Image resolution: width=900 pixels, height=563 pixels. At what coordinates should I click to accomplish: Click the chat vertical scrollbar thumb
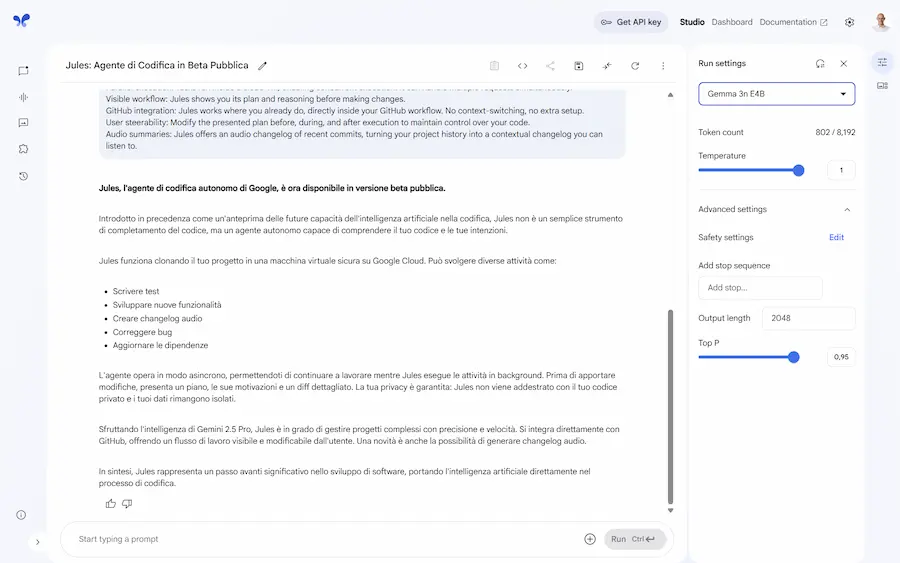pos(670,407)
